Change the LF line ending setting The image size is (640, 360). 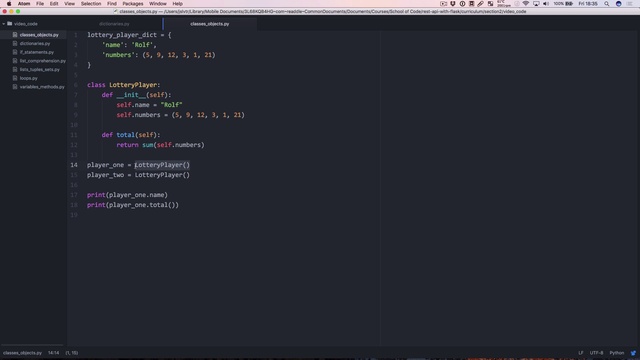point(581,353)
